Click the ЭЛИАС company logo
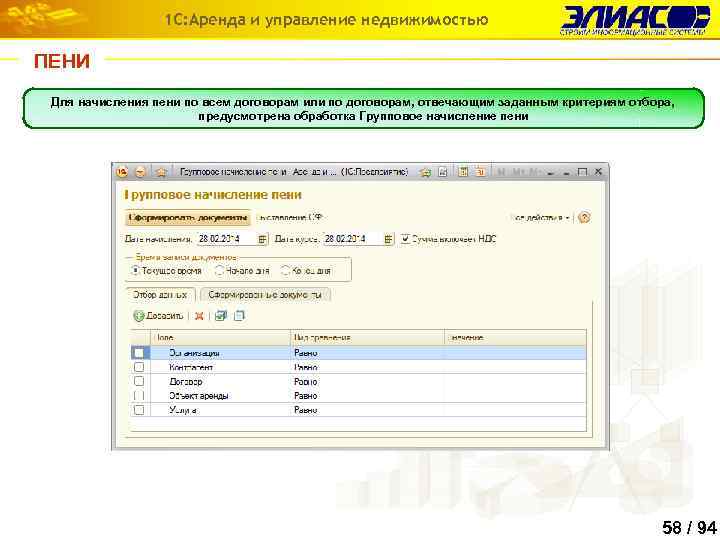The image size is (720, 540). click(636, 20)
